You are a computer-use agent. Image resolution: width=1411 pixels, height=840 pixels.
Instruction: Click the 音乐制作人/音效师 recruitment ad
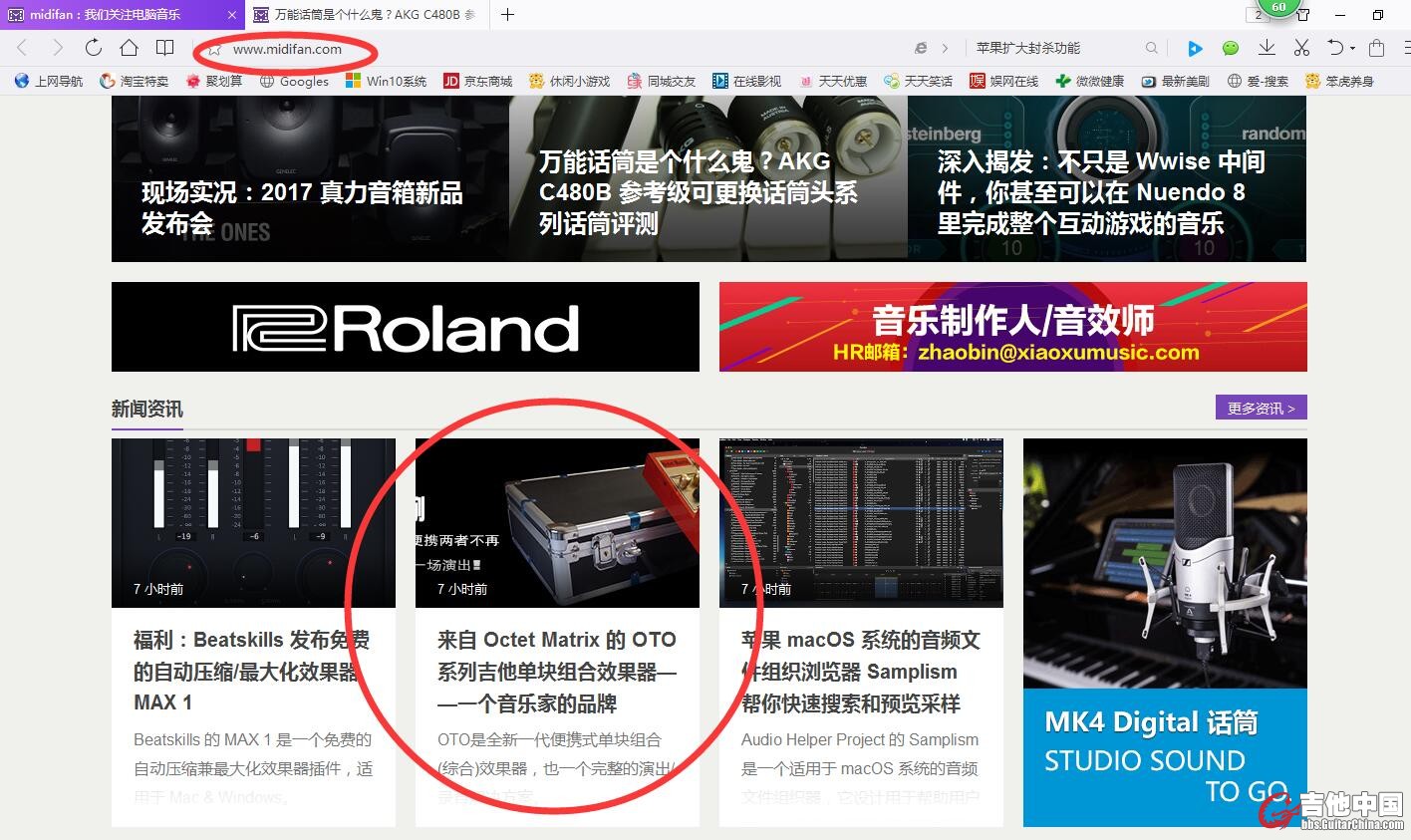(x=1012, y=327)
